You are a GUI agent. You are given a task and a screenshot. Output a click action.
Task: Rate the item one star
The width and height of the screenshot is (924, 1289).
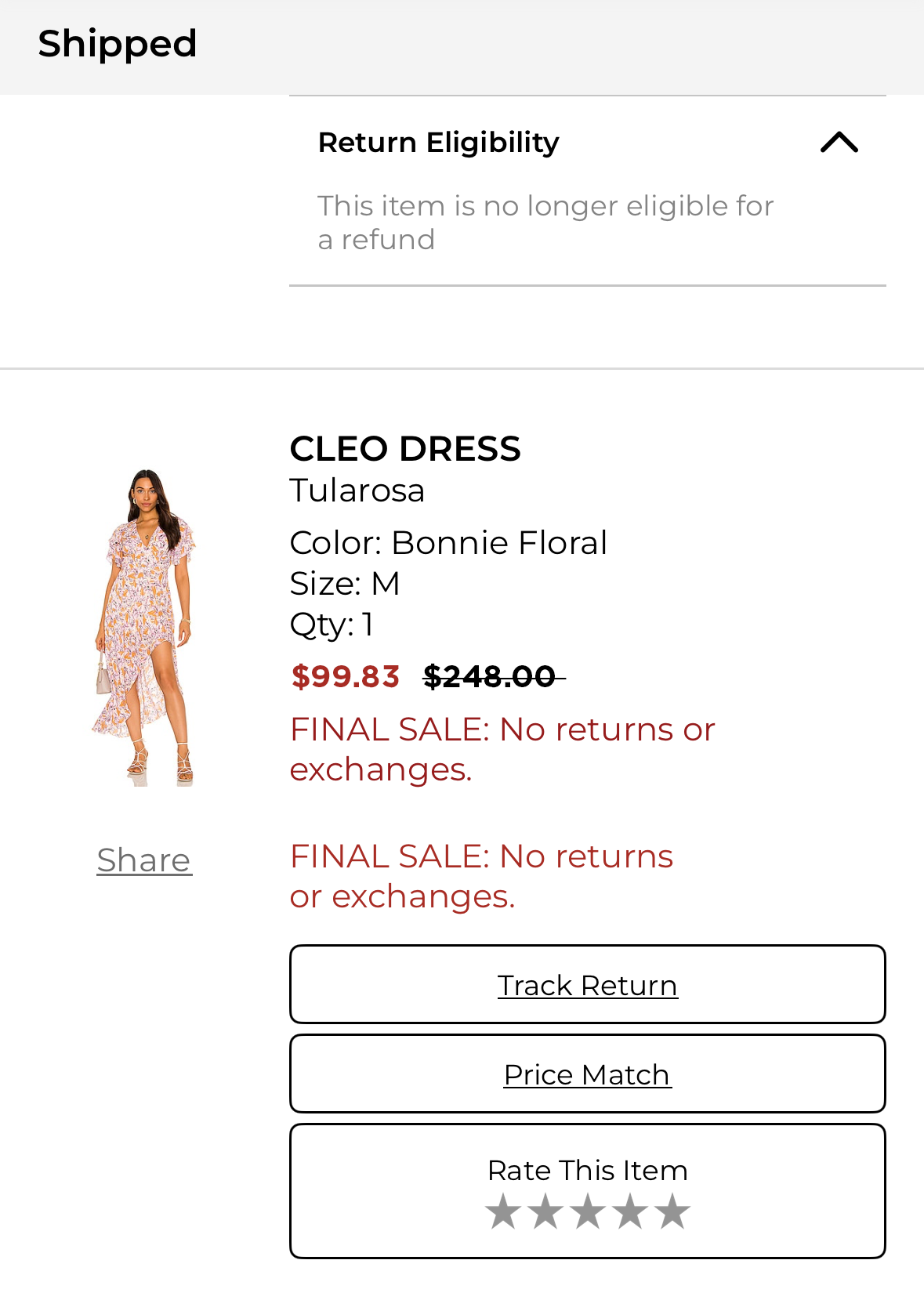[x=503, y=1211]
